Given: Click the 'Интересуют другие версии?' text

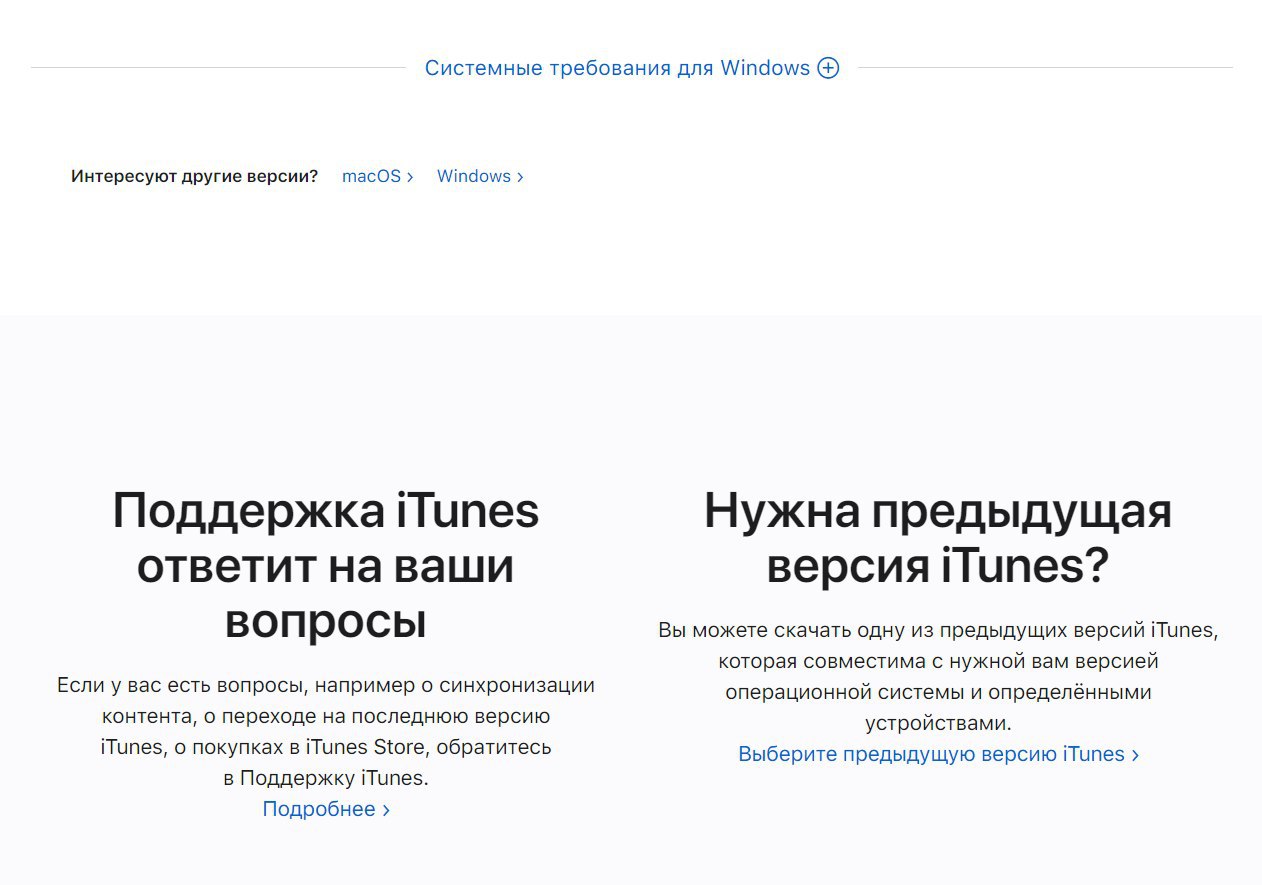Looking at the screenshot, I should click(x=194, y=176).
